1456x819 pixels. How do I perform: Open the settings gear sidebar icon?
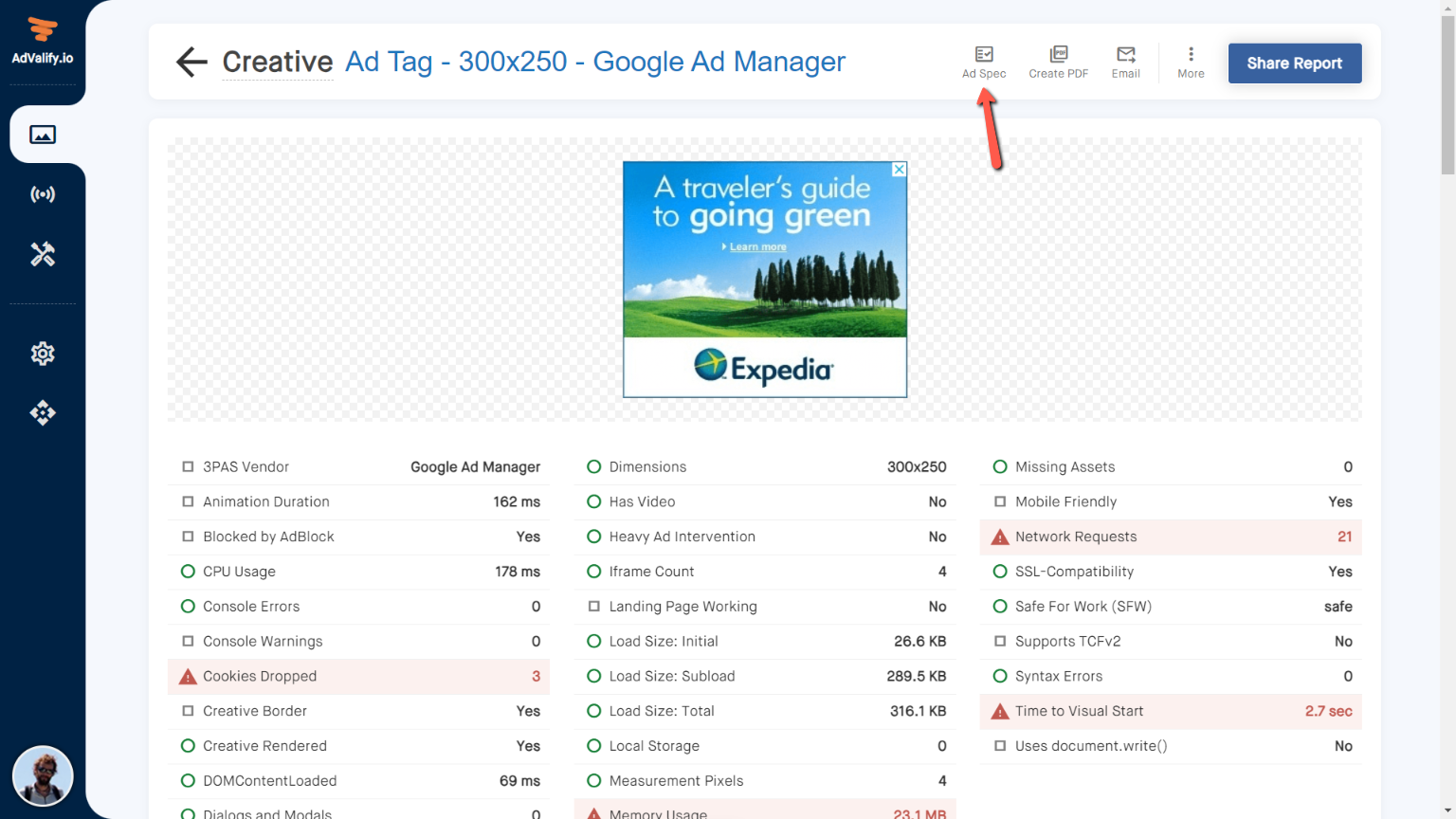click(x=43, y=354)
